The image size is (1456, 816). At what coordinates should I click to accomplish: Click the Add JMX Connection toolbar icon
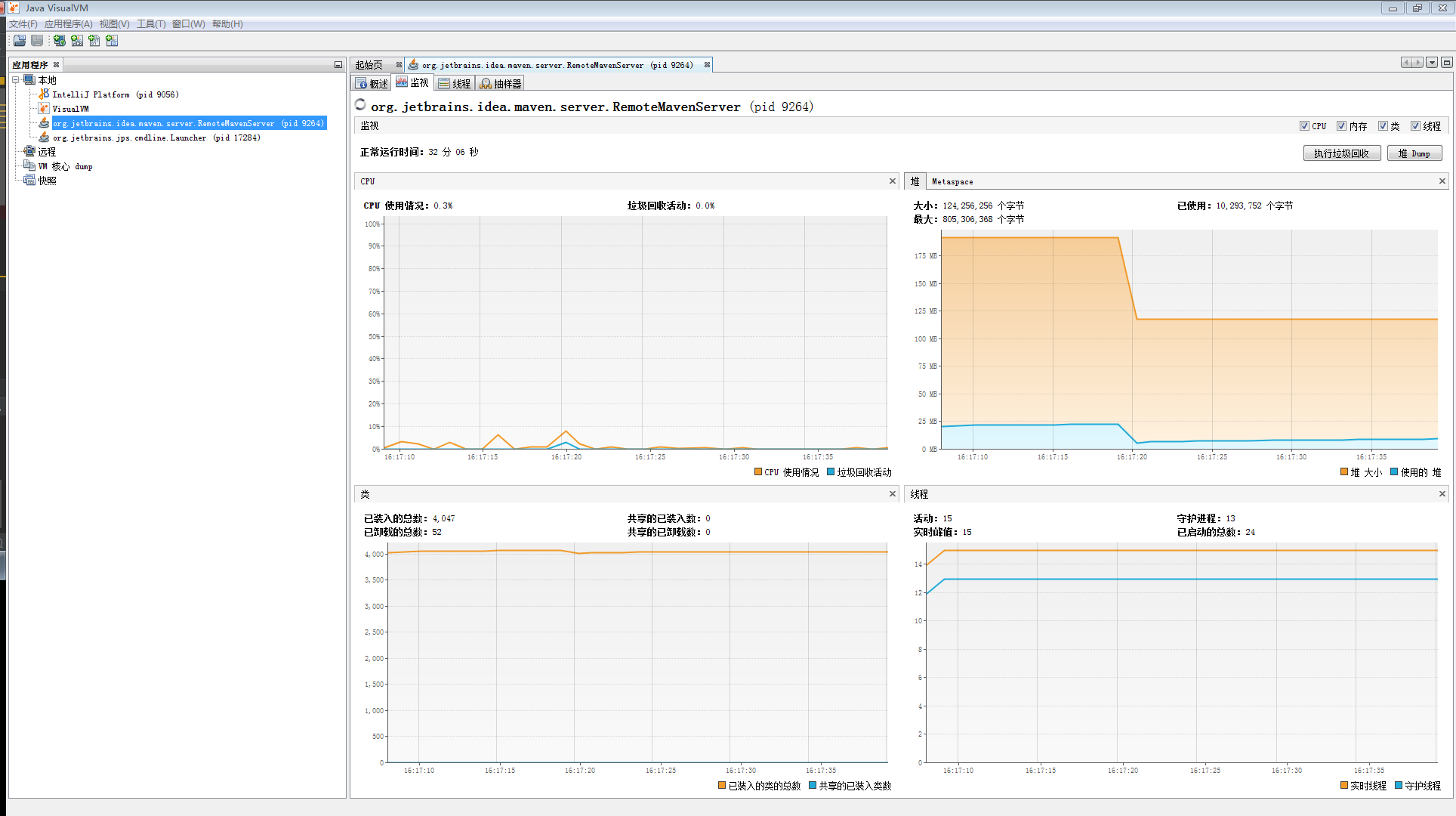[x=76, y=41]
